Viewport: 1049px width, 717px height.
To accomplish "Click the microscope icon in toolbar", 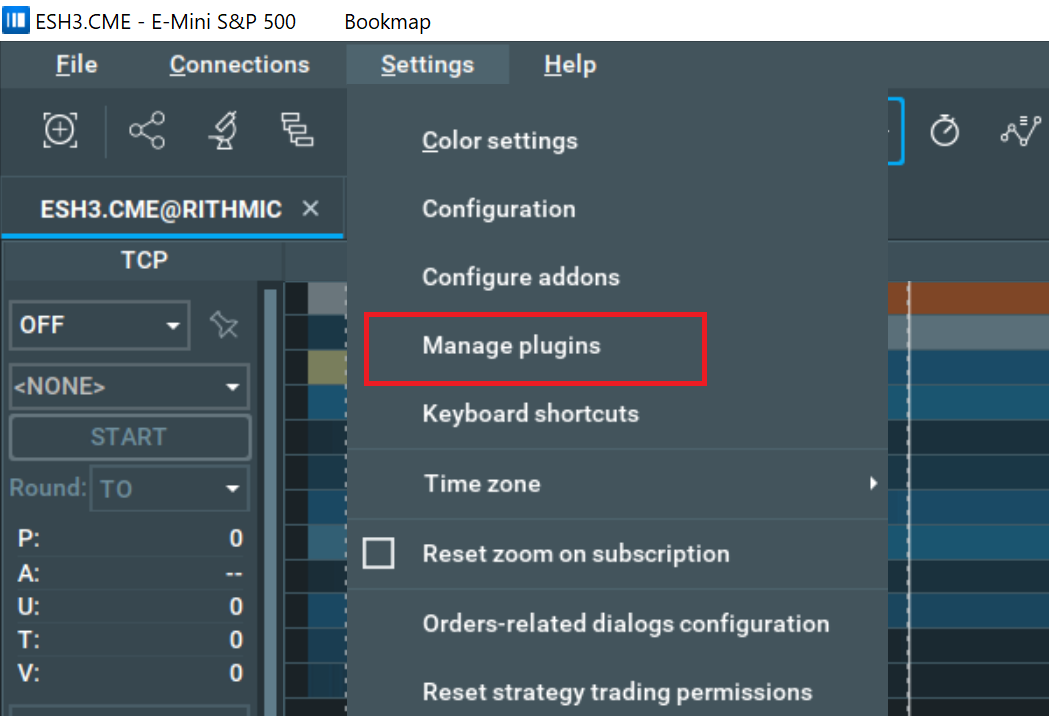I will 224,130.
